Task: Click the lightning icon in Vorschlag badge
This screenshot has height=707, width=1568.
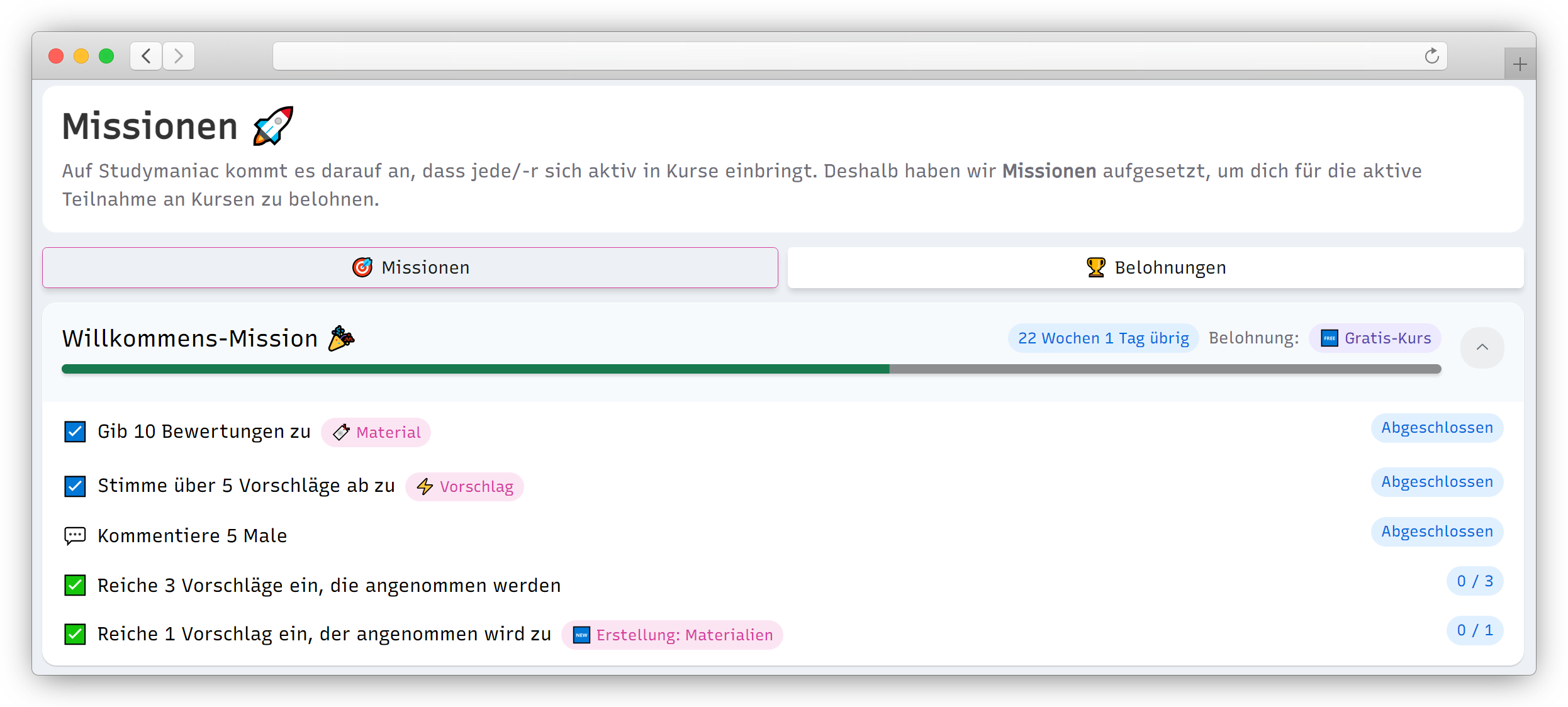Action: point(425,486)
